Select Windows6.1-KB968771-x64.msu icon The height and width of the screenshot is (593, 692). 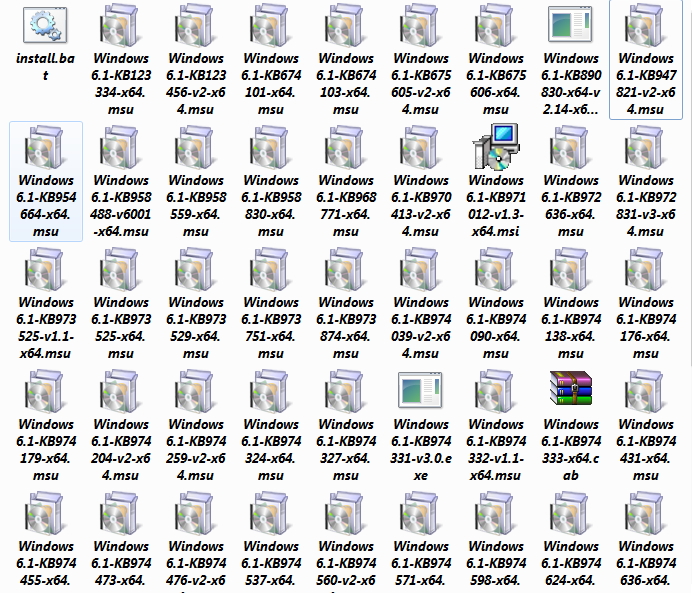[346, 147]
